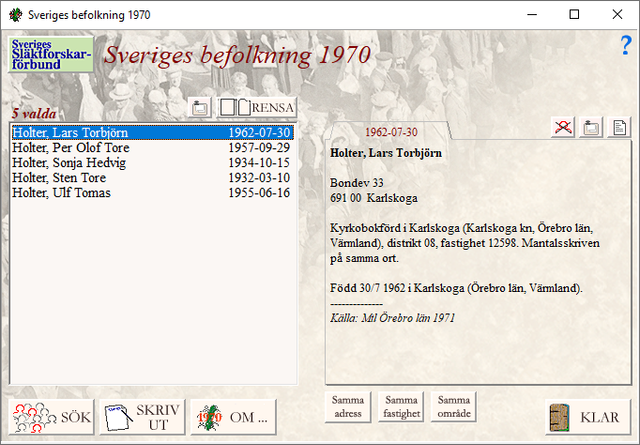
Task: Find people at Samma adress
Action: tap(348, 407)
